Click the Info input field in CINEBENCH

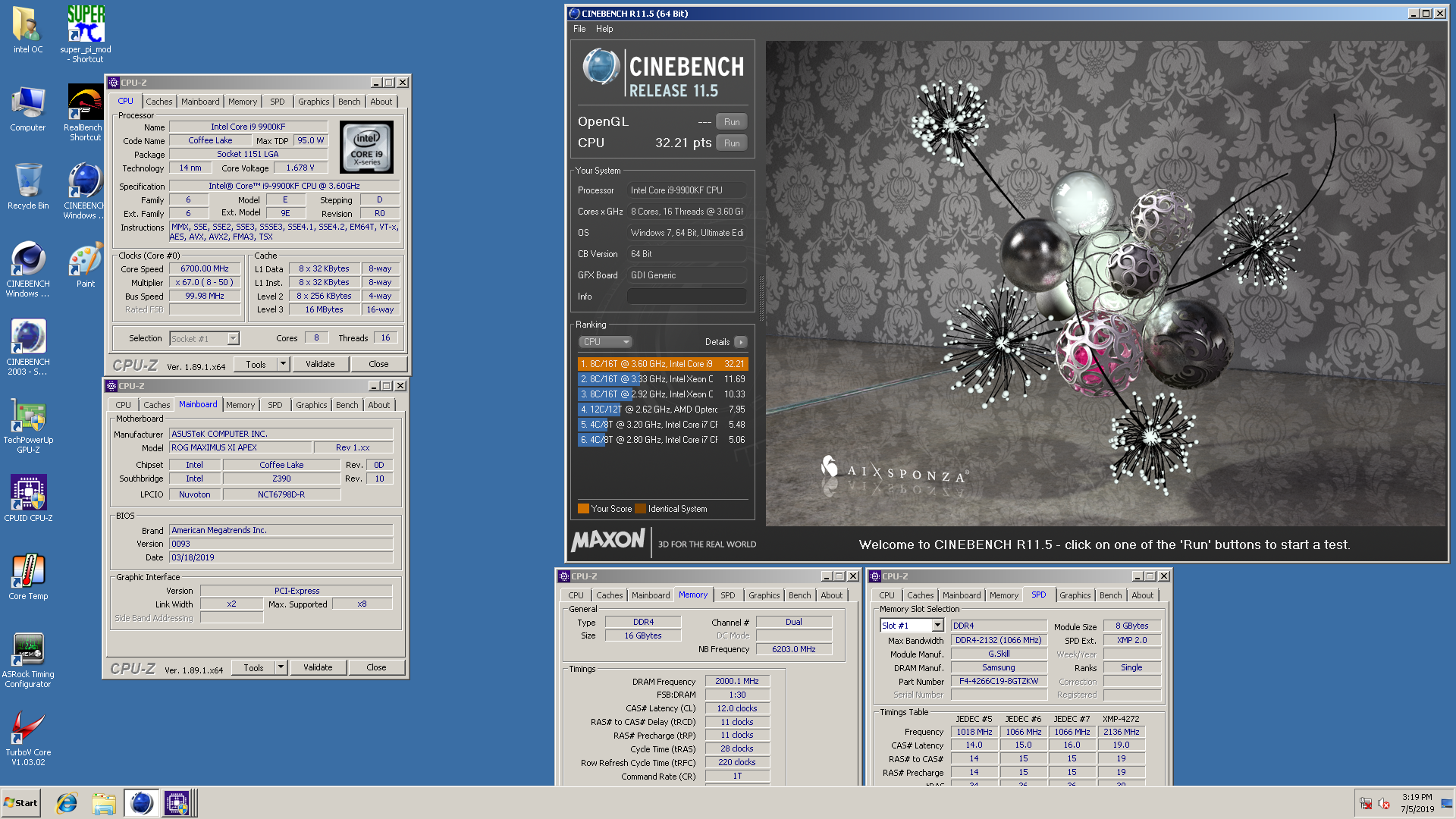coord(687,297)
